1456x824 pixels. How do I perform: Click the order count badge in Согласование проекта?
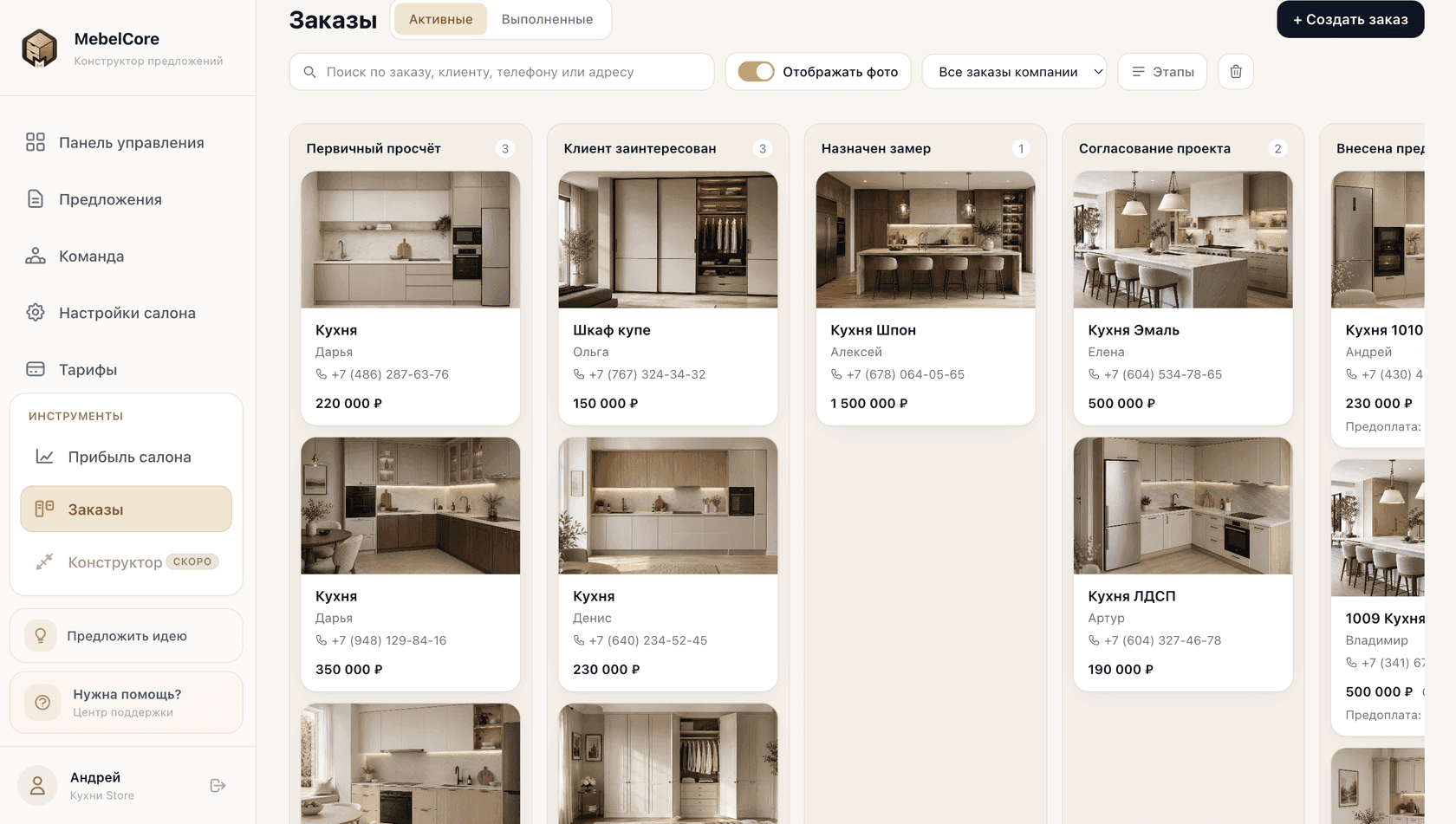[x=1277, y=149]
